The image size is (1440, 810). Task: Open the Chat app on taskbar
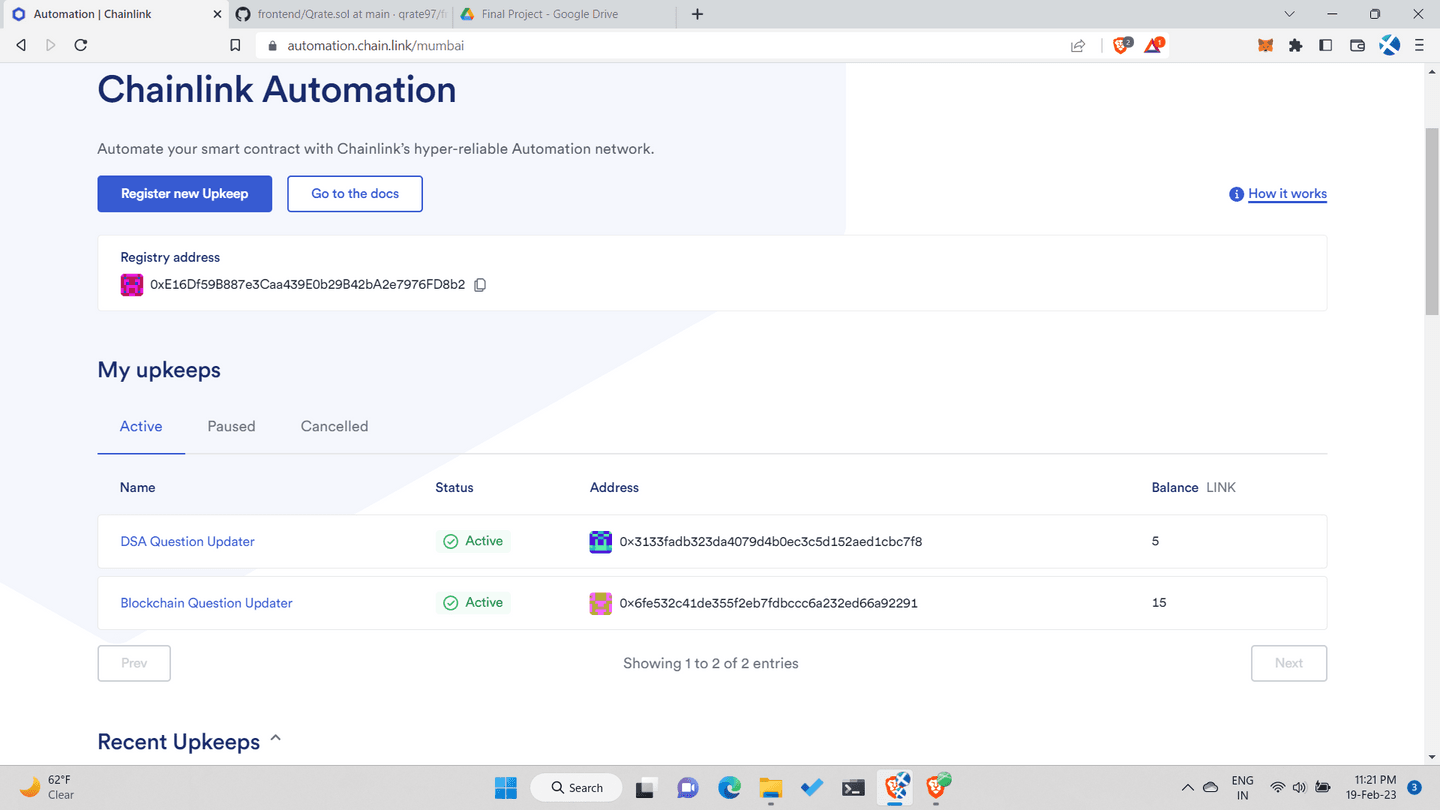[687, 788]
